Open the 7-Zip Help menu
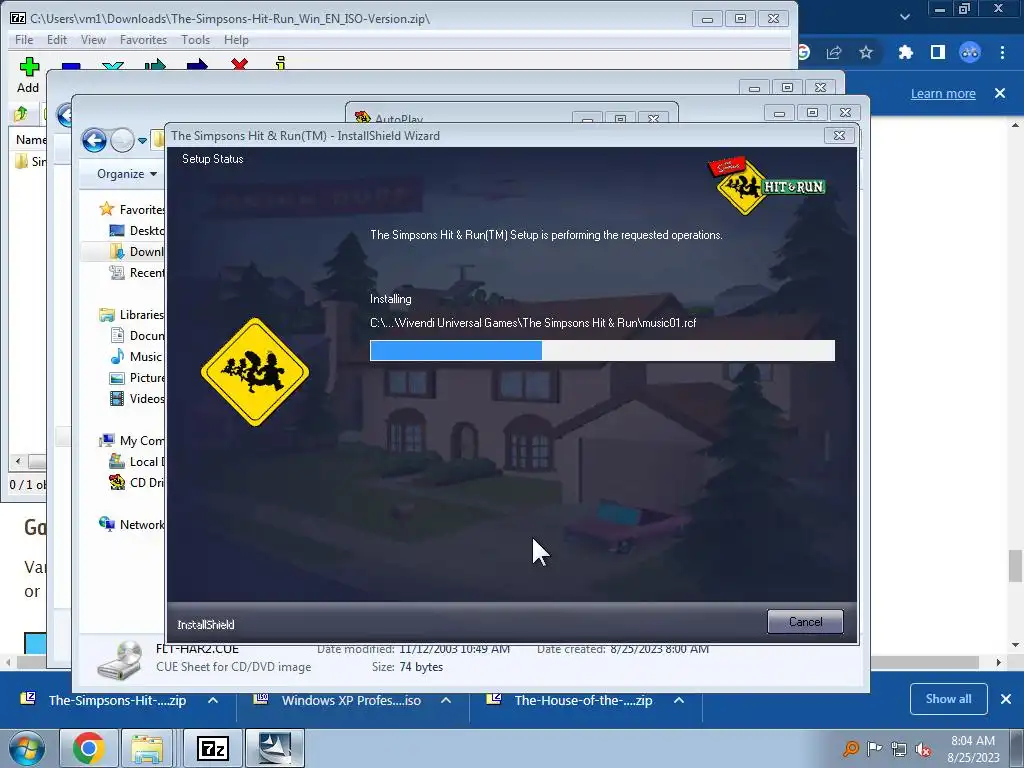 pos(236,40)
